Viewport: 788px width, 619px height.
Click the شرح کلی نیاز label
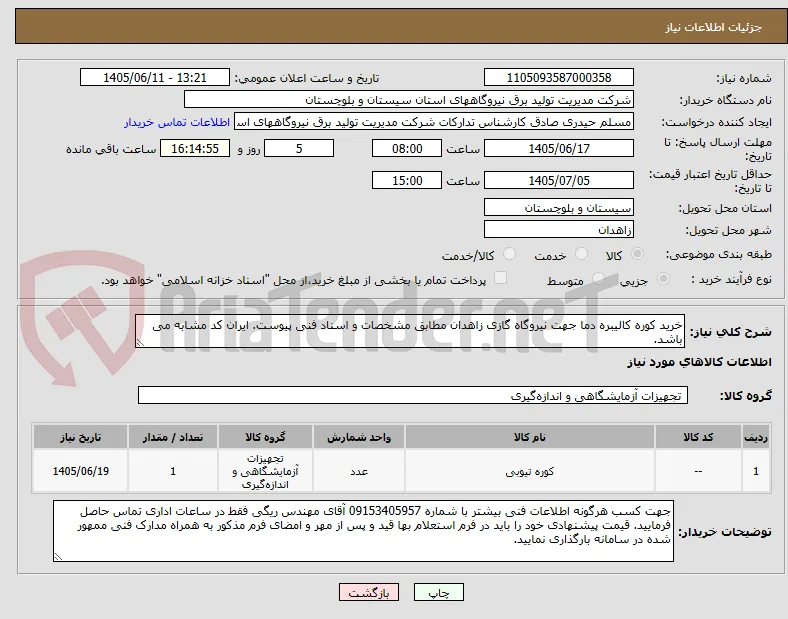tap(730, 332)
